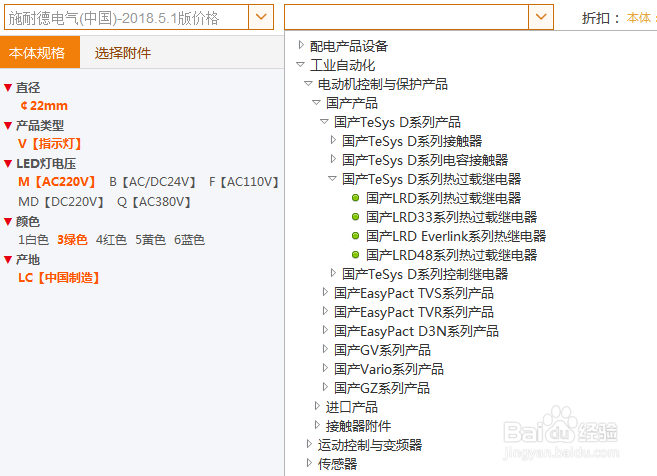Pick the 4红色 color option

point(111,240)
